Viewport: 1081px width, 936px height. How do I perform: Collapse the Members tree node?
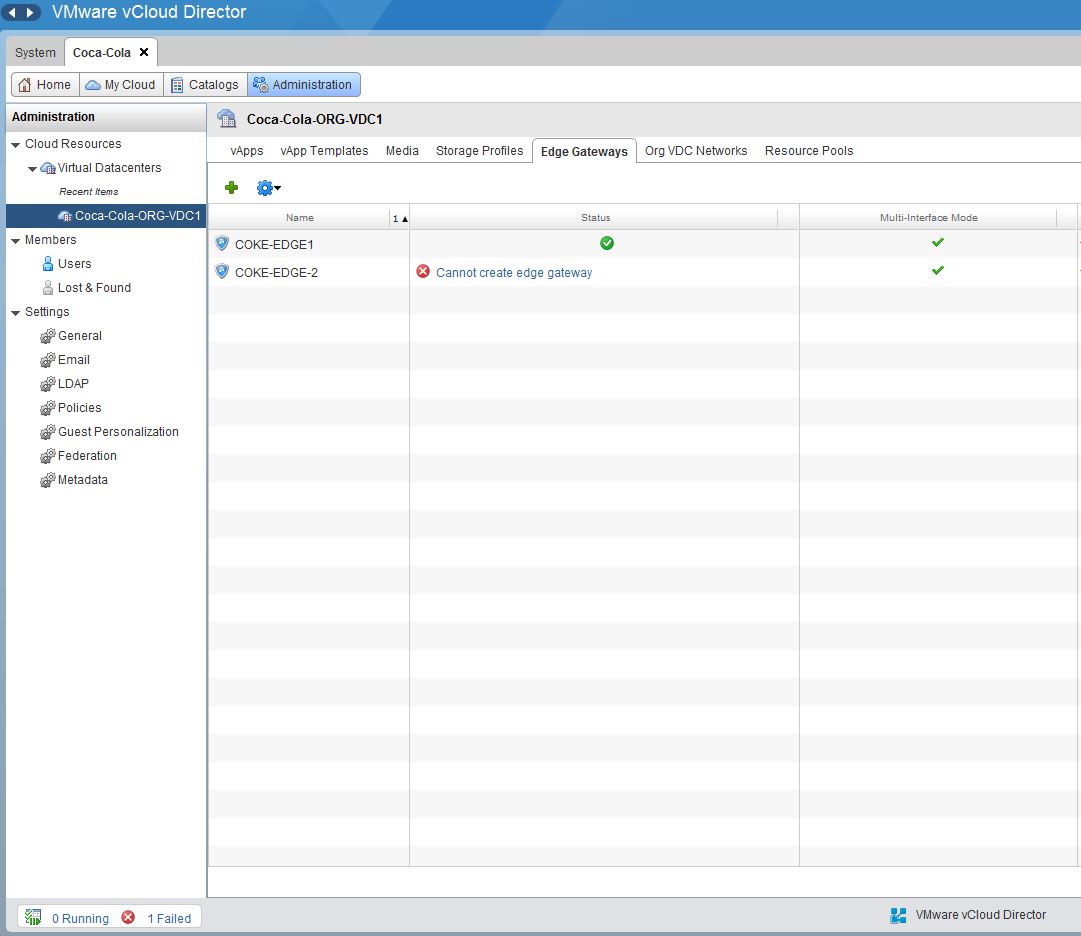(x=15, y=241)
